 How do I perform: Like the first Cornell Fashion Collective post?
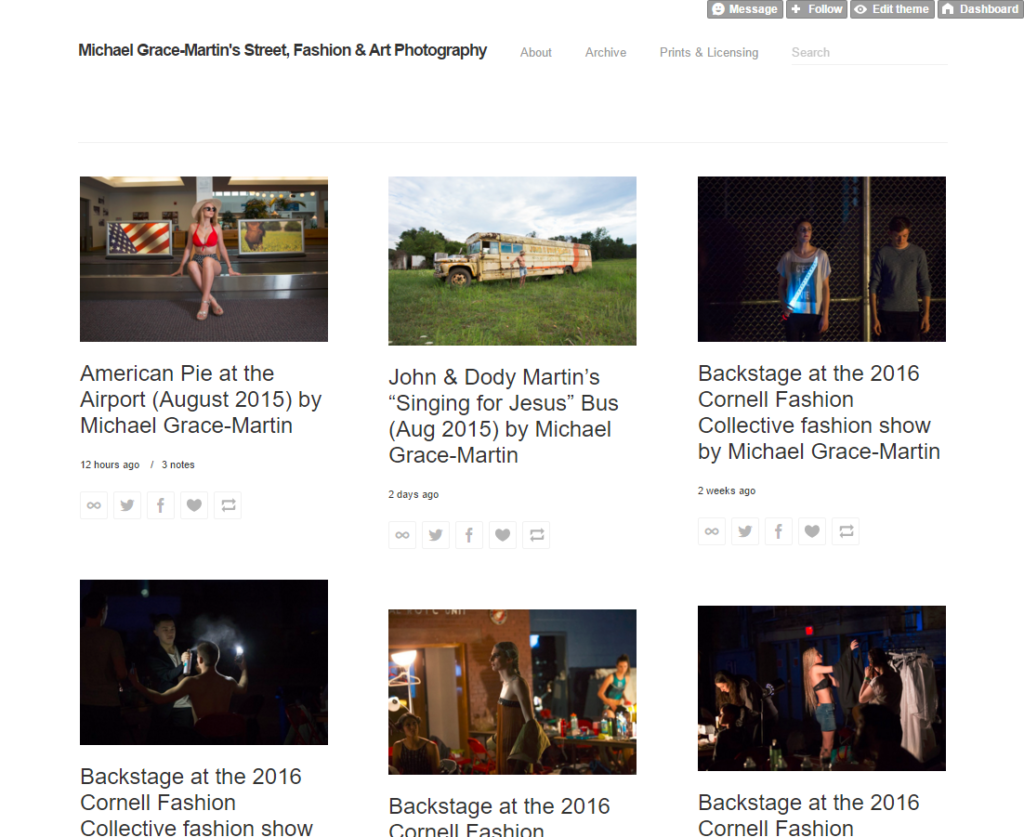pyautogui.click(x=812, y=532)
